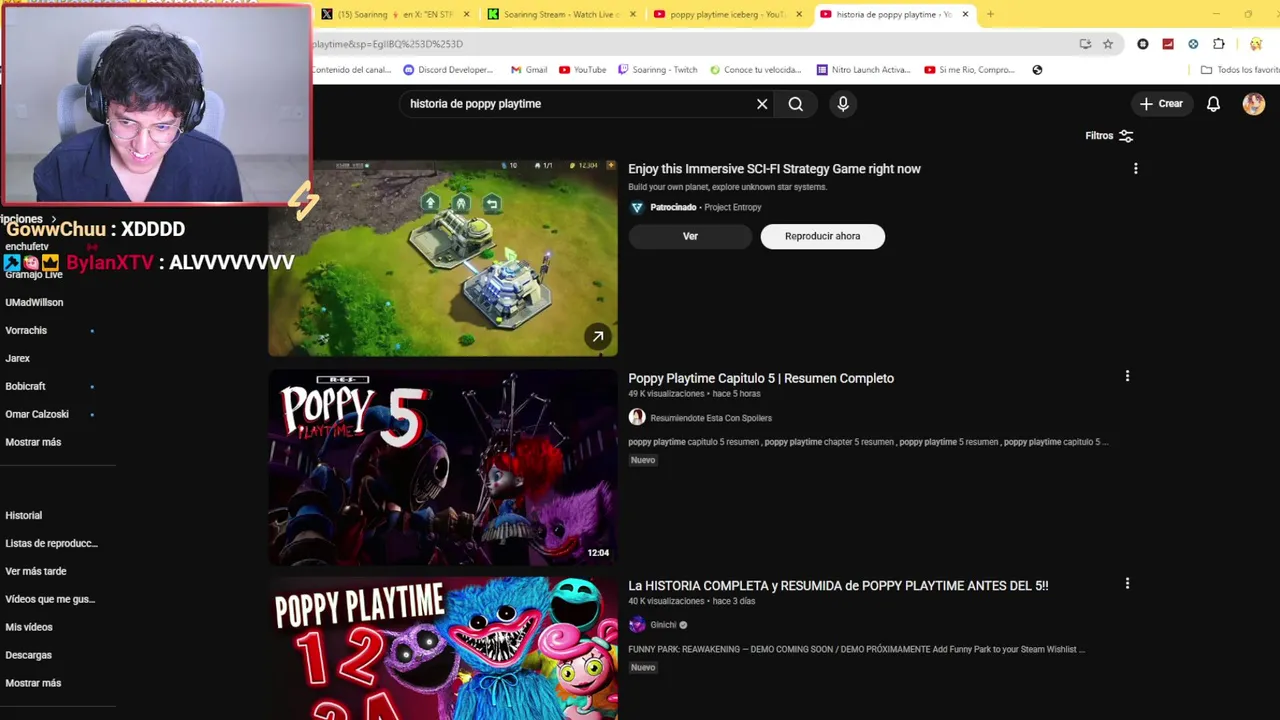This screenshot has height=720, width=1280.
Task: Open Descargas in sidebar
Action: pos(28,655)
